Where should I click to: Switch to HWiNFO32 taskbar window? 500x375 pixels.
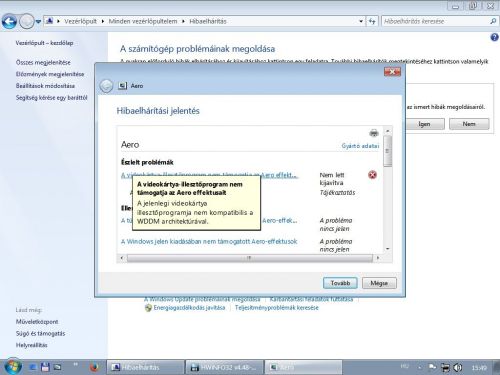[225, 367]
